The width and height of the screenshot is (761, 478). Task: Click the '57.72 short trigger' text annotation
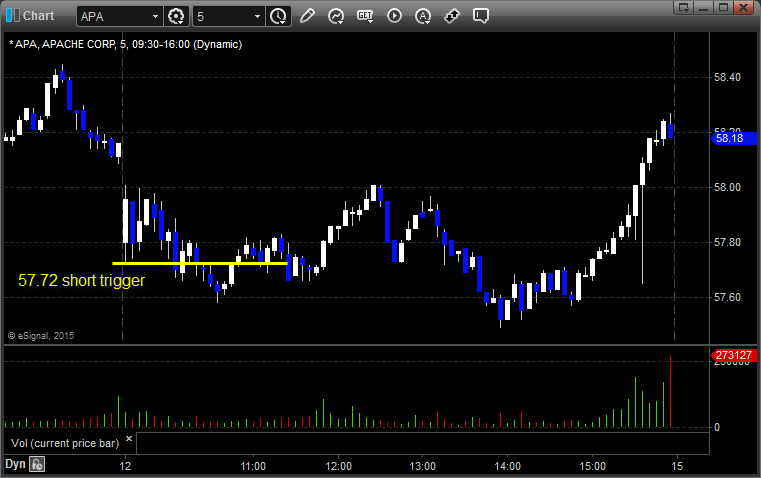pyautogui.click(x=82, y=280)
